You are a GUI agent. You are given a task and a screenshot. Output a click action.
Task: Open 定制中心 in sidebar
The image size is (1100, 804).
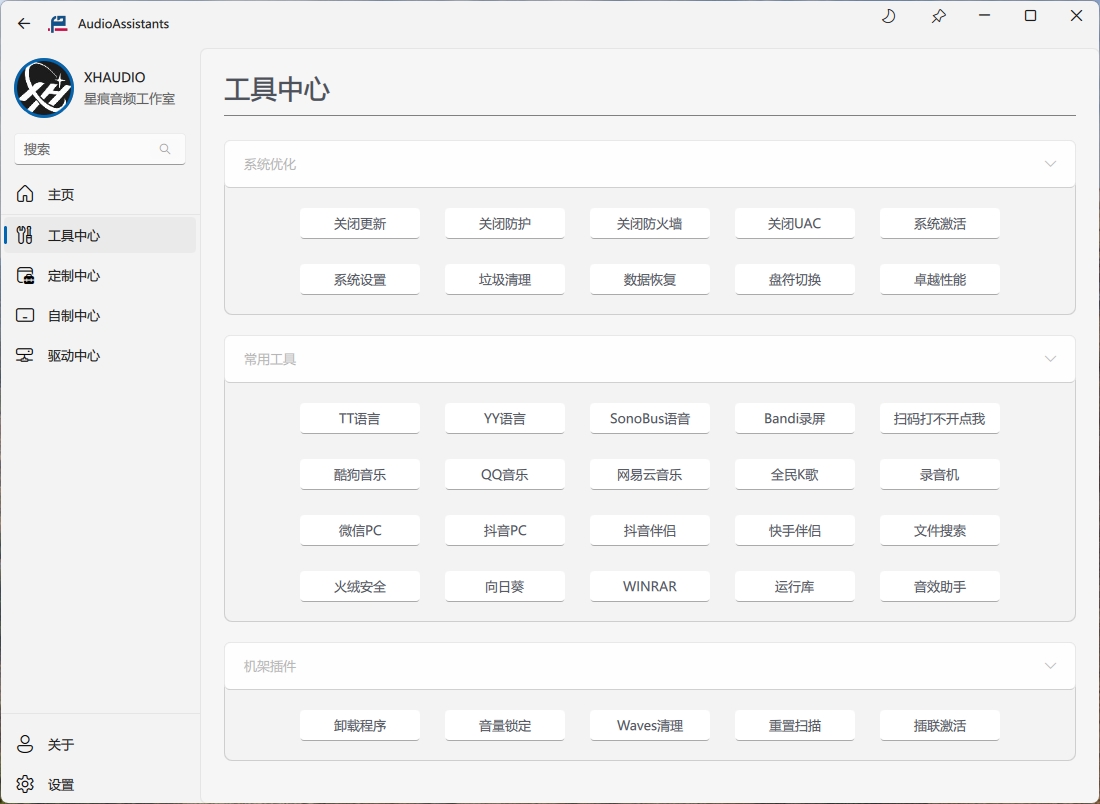click(73, 276)
